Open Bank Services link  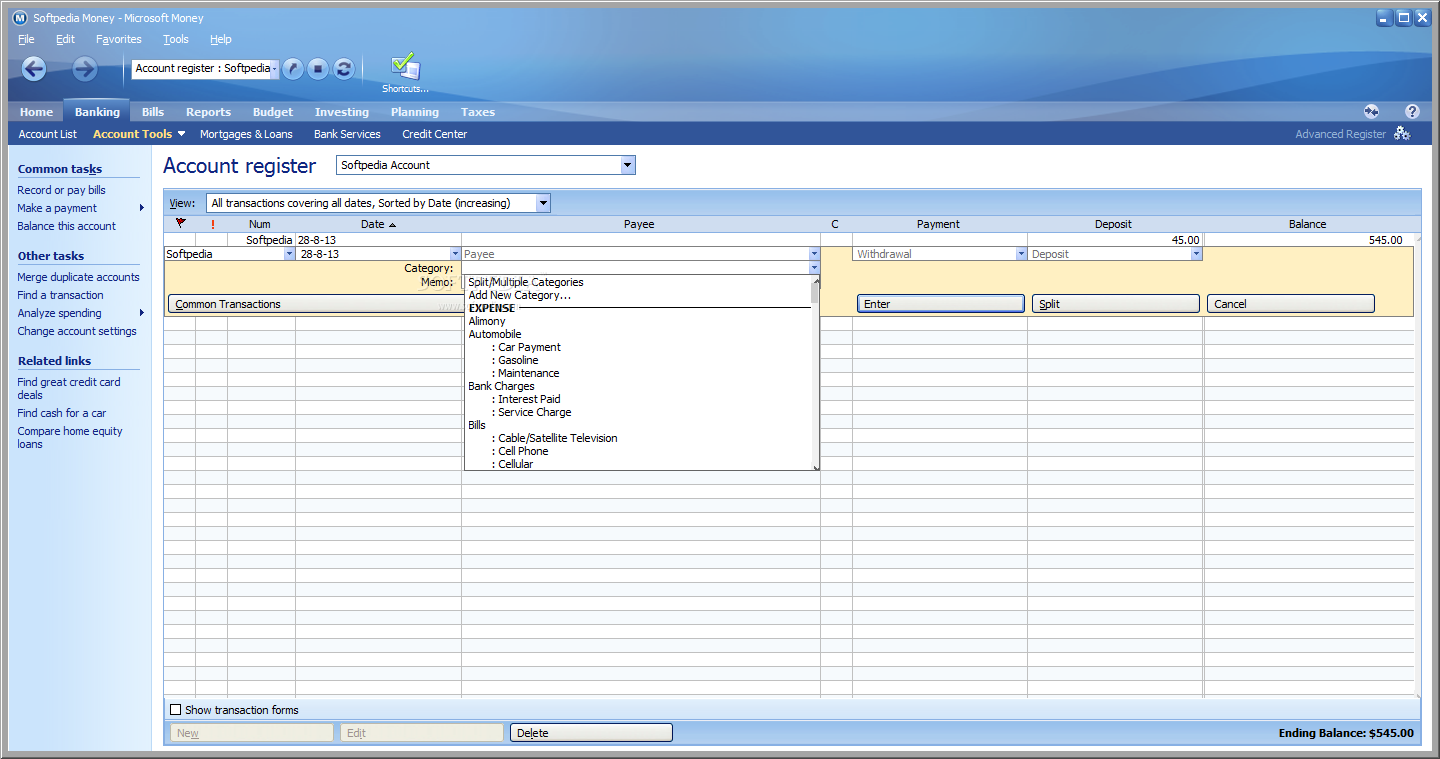tap(347, 134)
